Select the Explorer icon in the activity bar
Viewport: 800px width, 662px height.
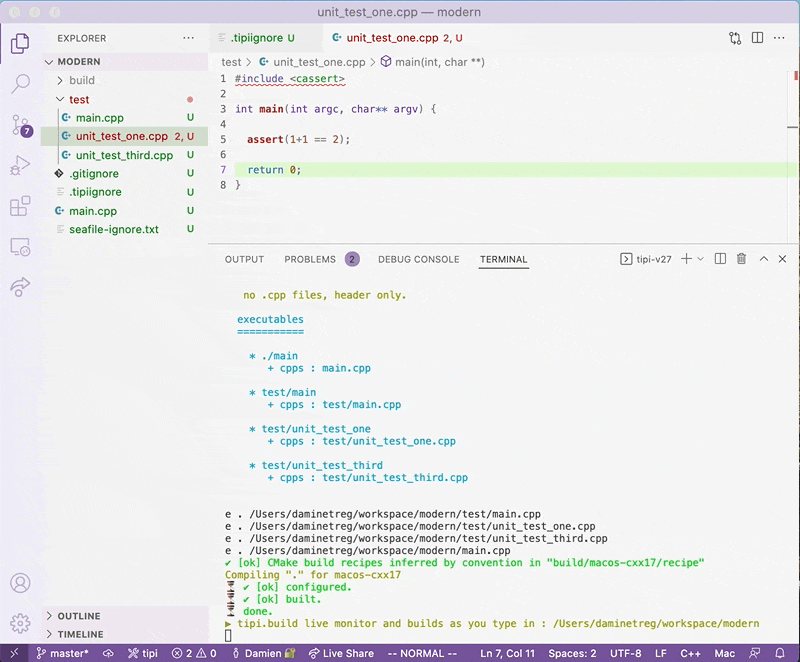pos(18,44)
